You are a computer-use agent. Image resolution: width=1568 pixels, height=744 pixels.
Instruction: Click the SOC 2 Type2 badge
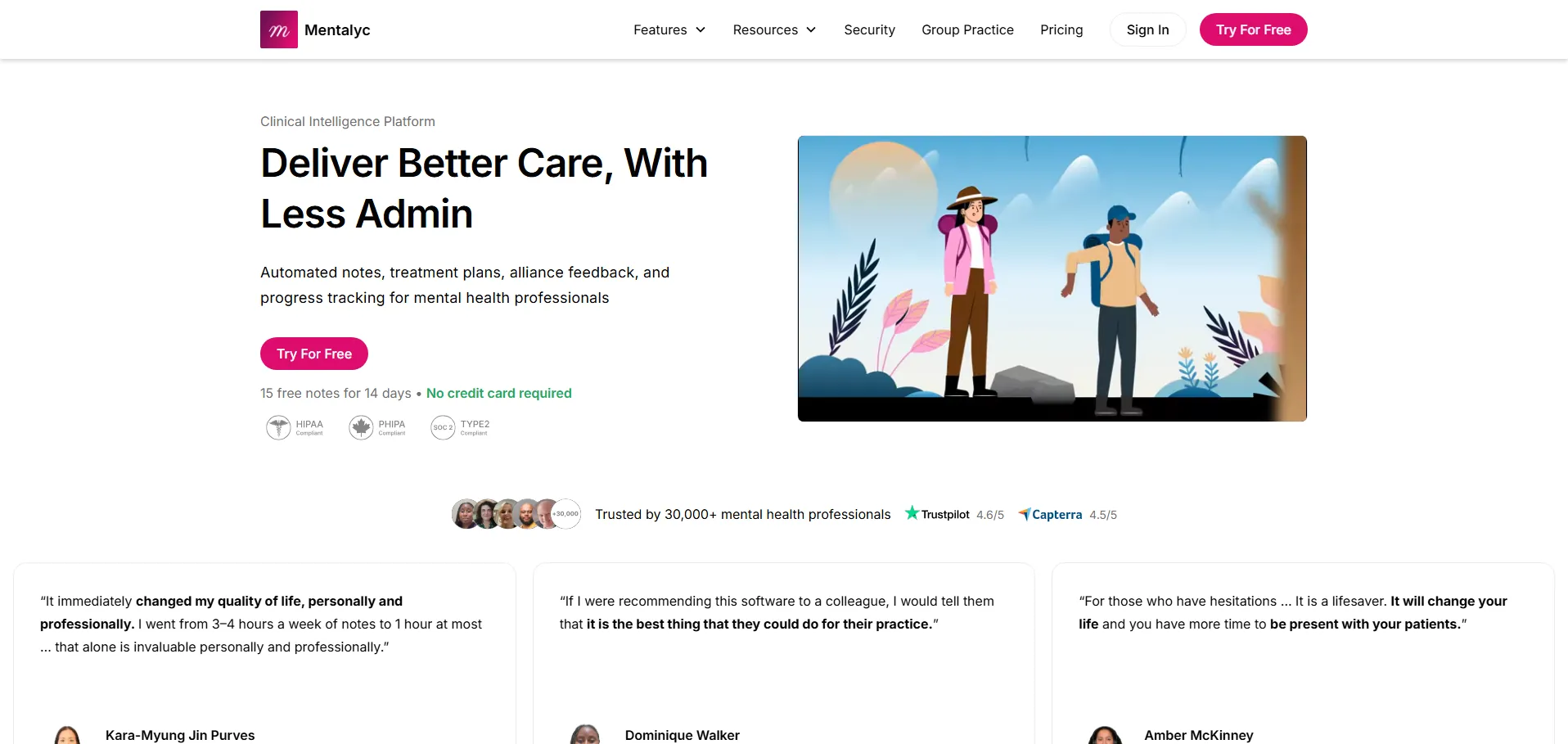443,427
